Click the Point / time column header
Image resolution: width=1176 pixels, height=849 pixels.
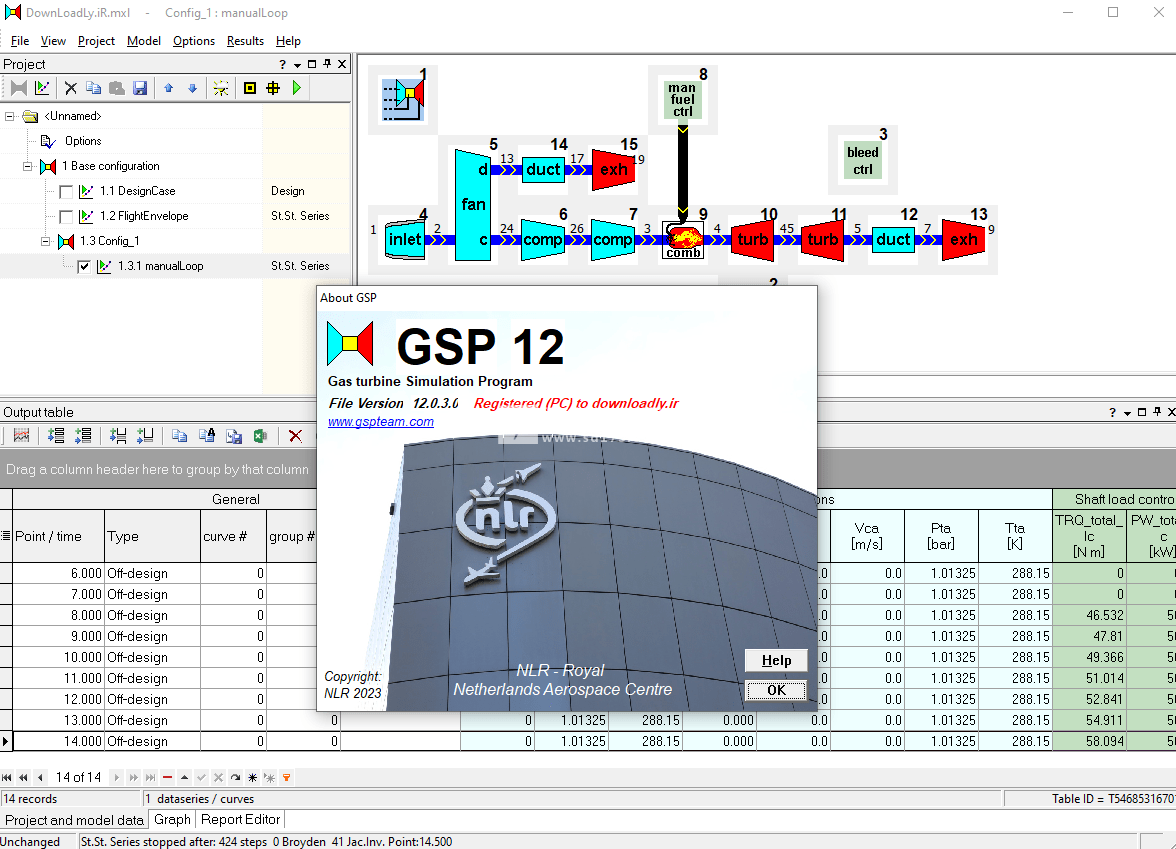tap(58, 536)
